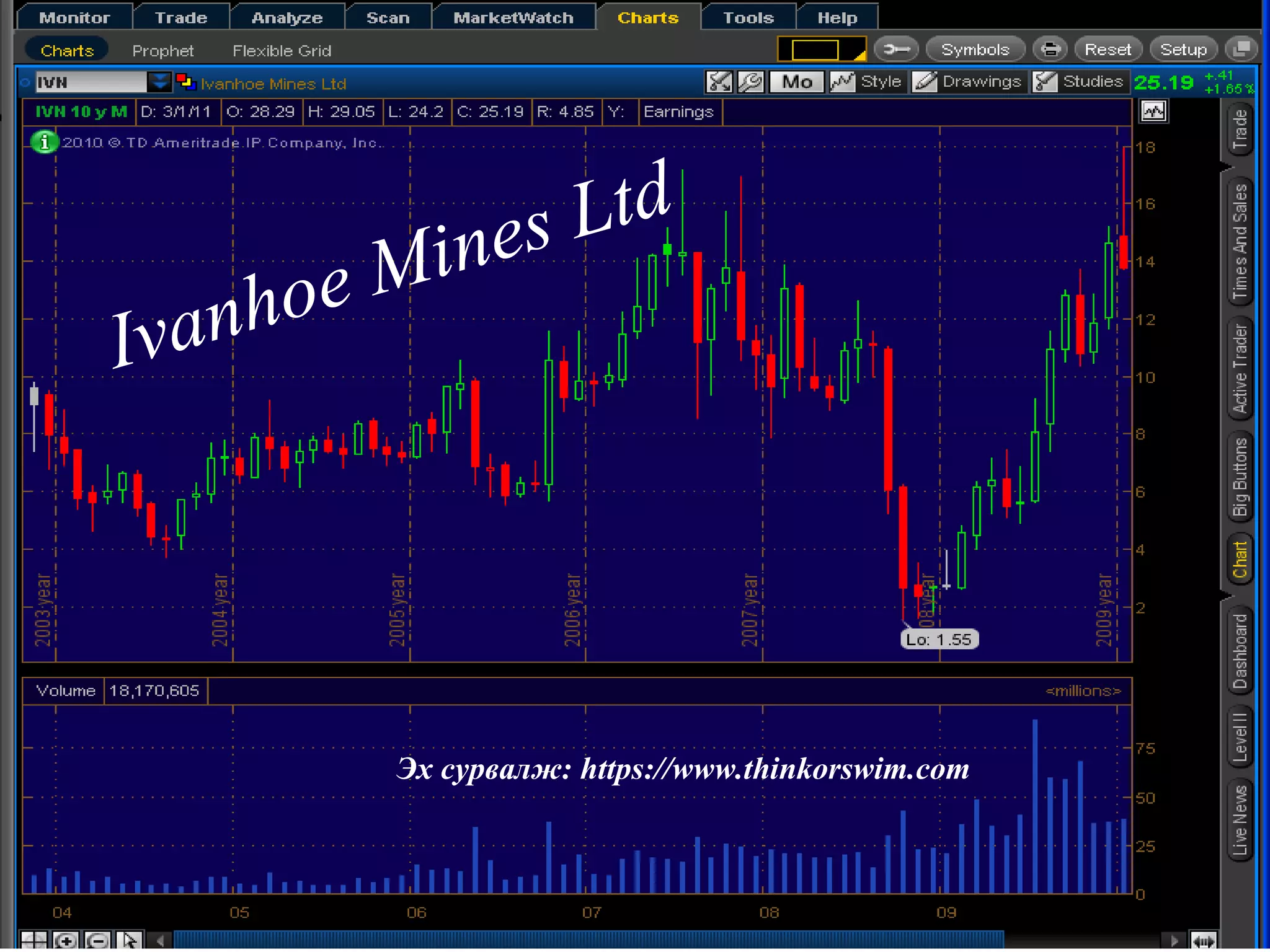The image size is (1270, 952).
Task: Click the 18,170,605 volume value
Action: [154, 690]
